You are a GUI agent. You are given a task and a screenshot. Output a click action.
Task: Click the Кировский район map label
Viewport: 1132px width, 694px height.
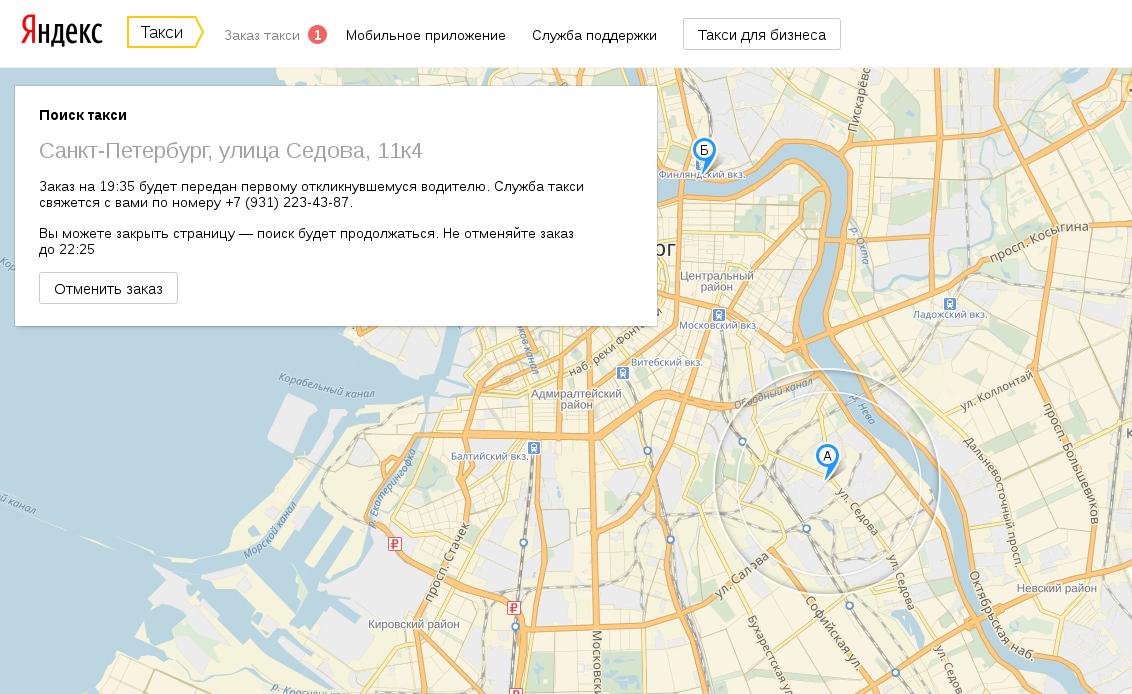click(414, 624)
